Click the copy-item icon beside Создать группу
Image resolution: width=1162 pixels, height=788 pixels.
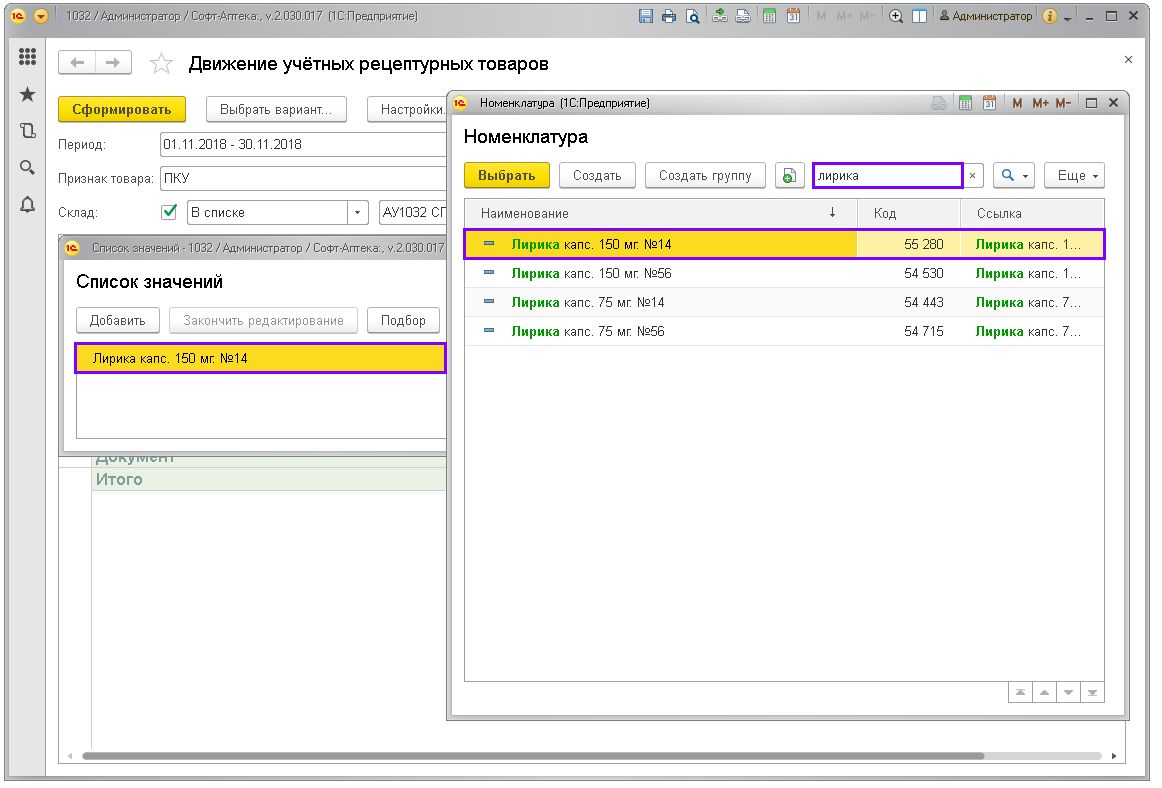(789, 176)
